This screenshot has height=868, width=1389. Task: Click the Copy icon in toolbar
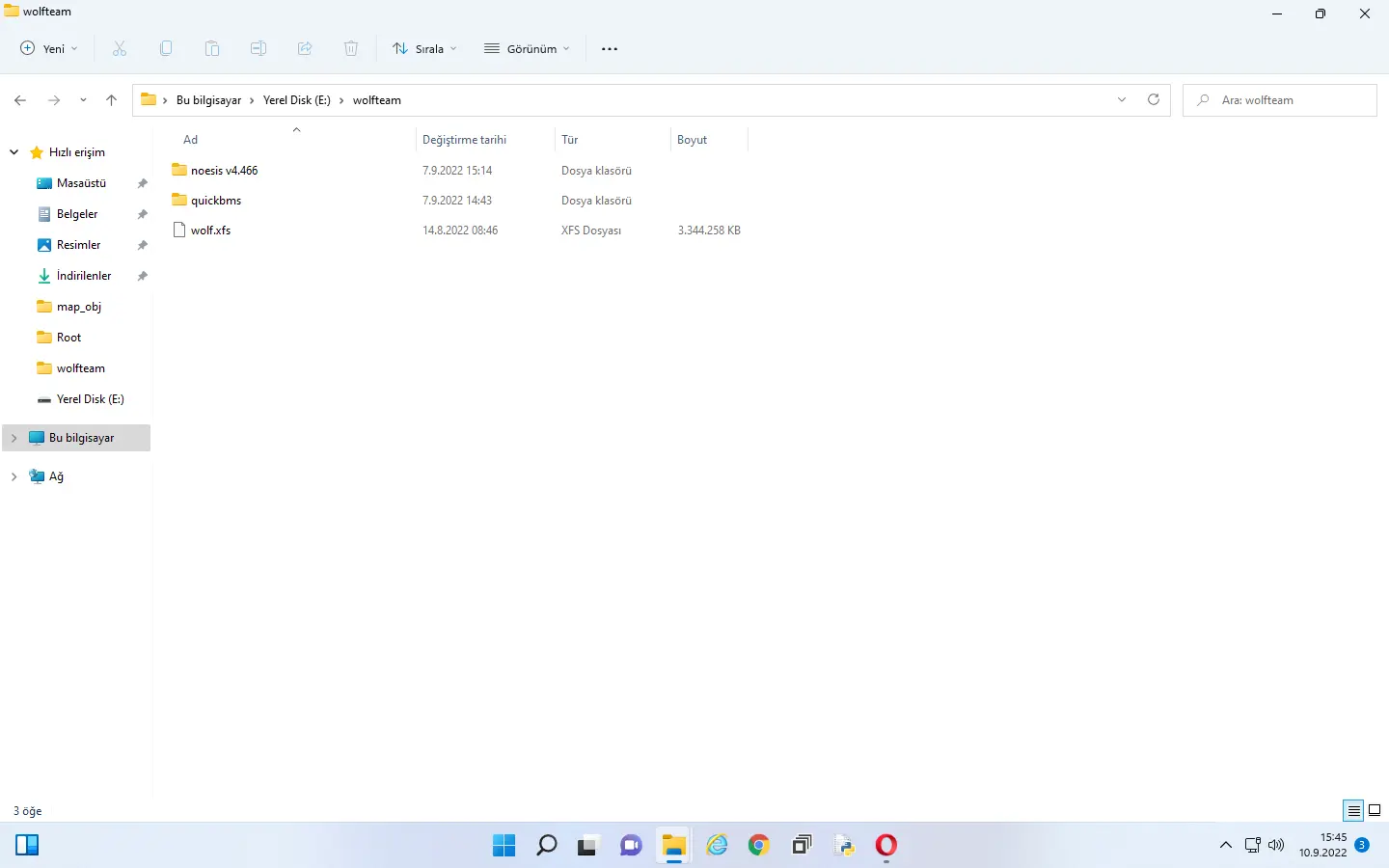coord(166,48)
